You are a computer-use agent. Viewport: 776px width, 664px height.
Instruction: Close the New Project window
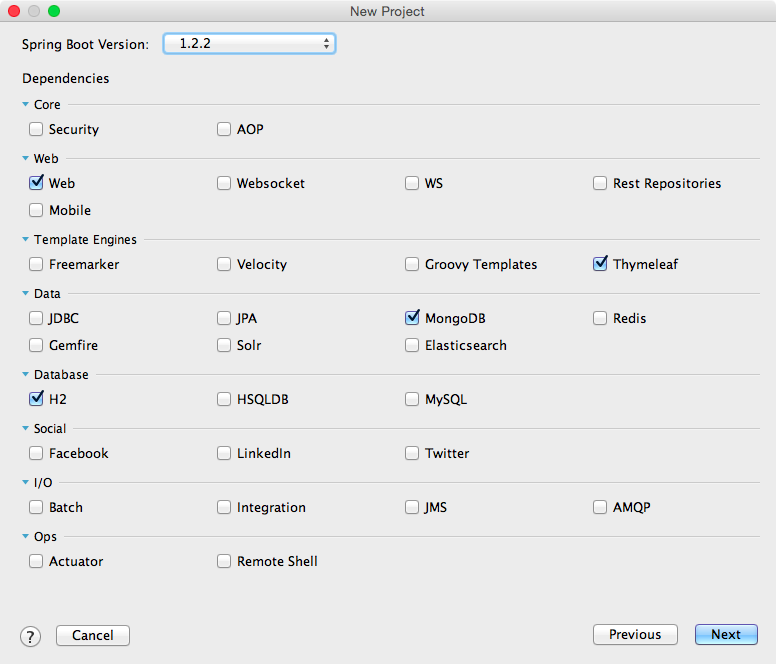tap(14, 11)
